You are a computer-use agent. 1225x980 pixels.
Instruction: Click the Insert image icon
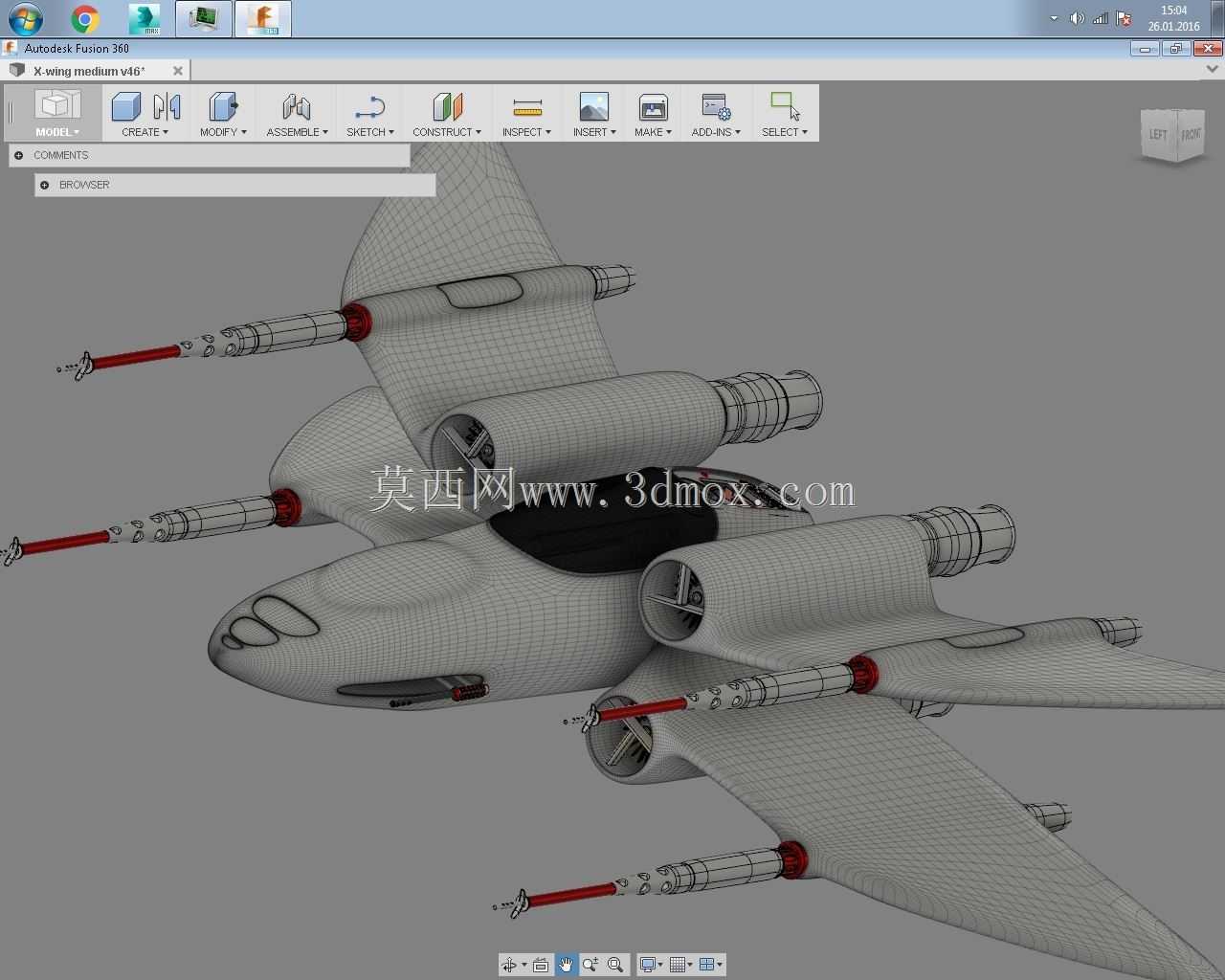pos(594,106)
